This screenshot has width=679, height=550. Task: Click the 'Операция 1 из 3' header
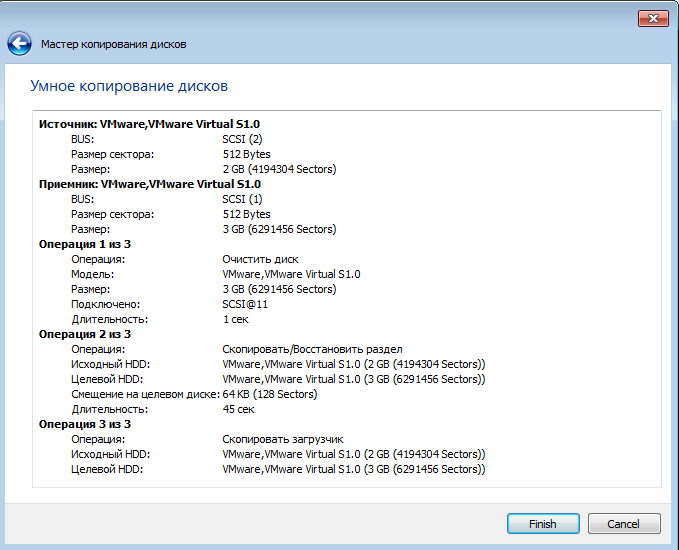click(x=85, y=244)
